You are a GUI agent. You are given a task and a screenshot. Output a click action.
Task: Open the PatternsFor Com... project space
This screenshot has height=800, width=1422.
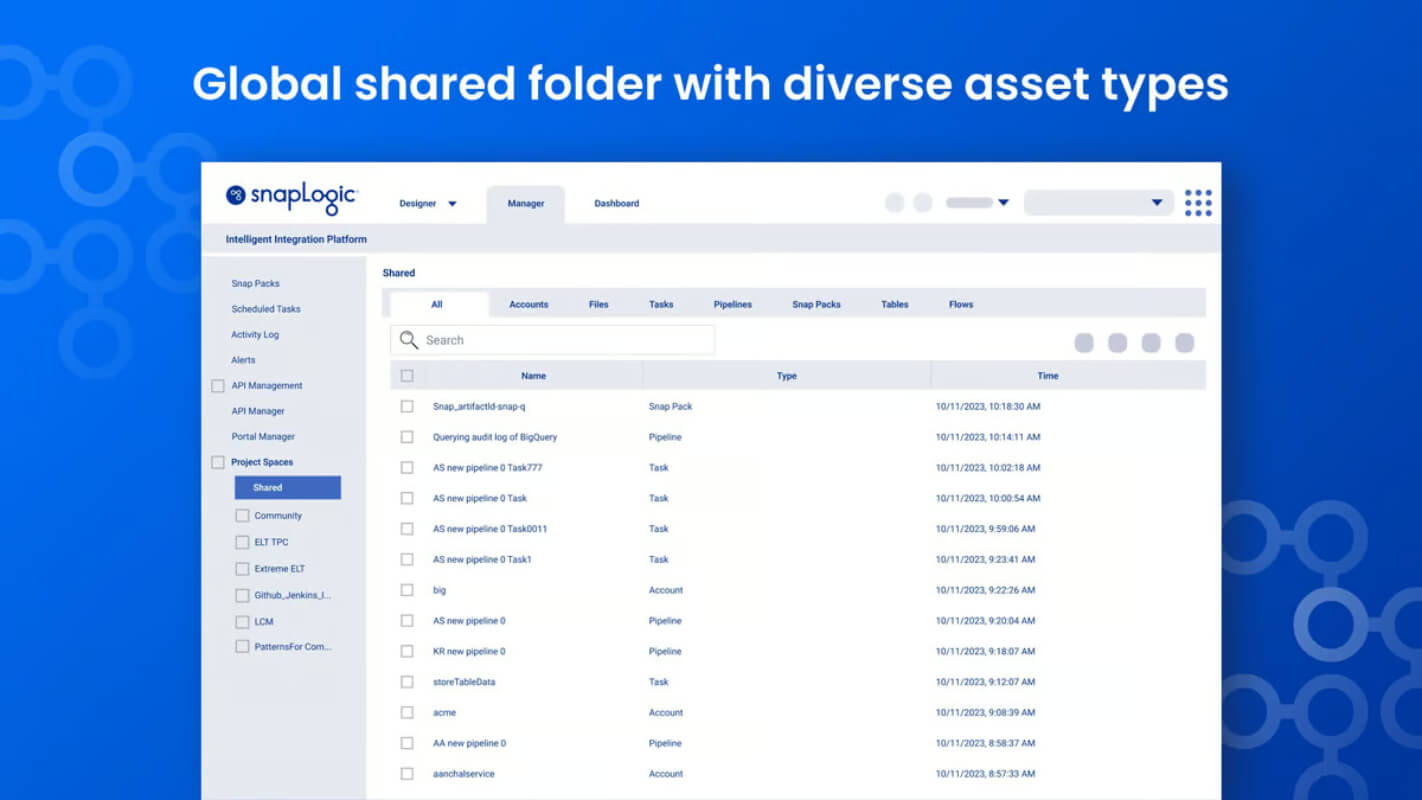tap(293, 647)
